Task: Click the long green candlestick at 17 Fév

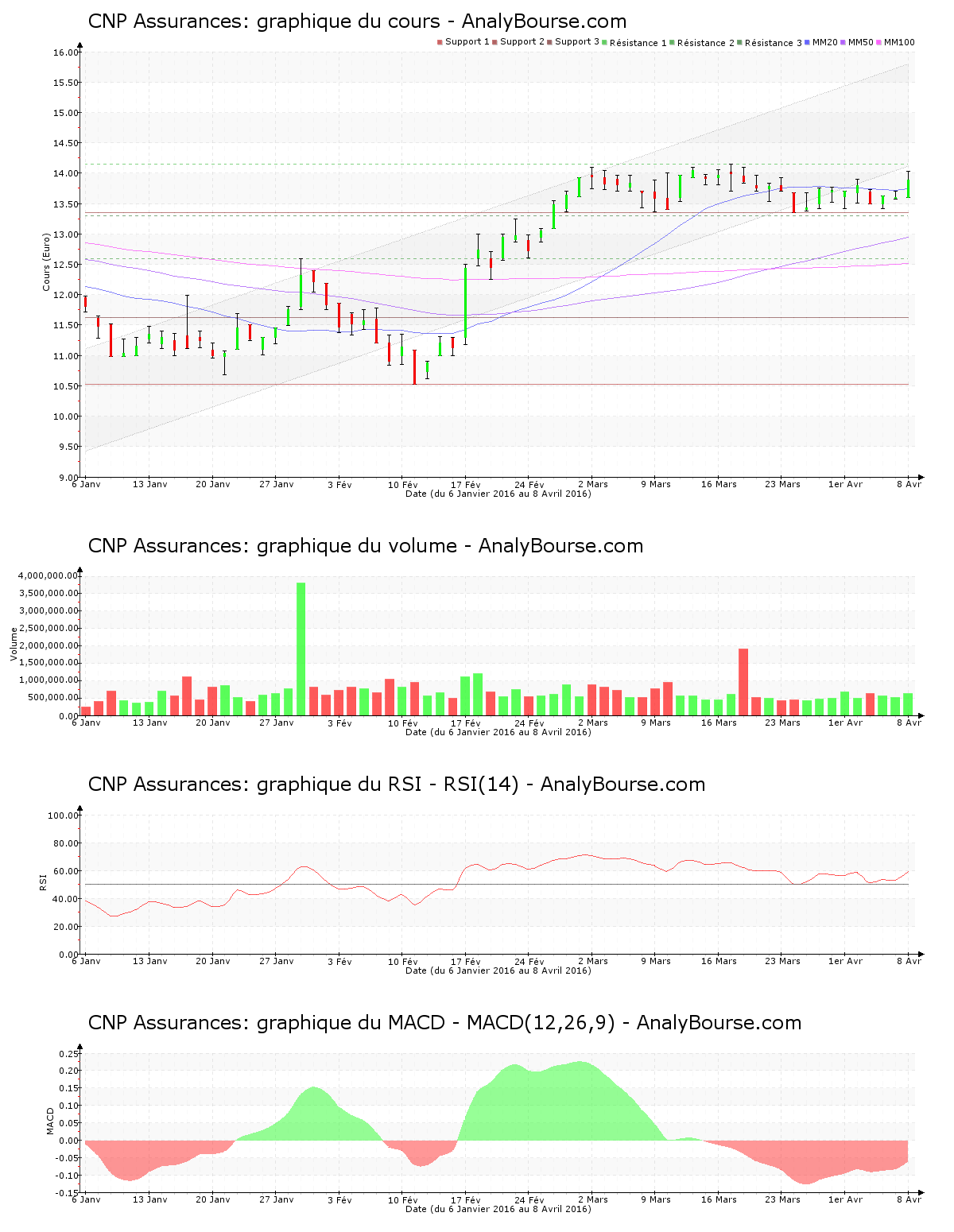Action: 466,304
